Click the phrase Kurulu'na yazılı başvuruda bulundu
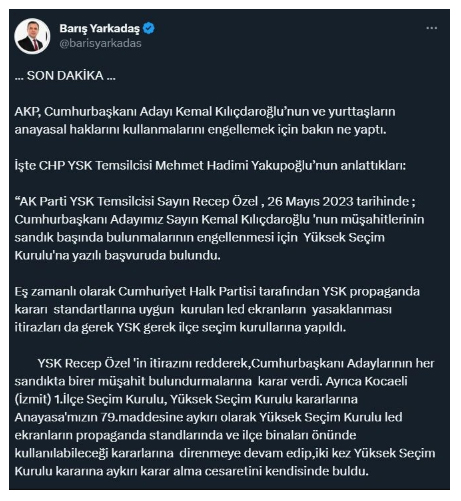Viewport: 461px width, 501px height. 118,256
